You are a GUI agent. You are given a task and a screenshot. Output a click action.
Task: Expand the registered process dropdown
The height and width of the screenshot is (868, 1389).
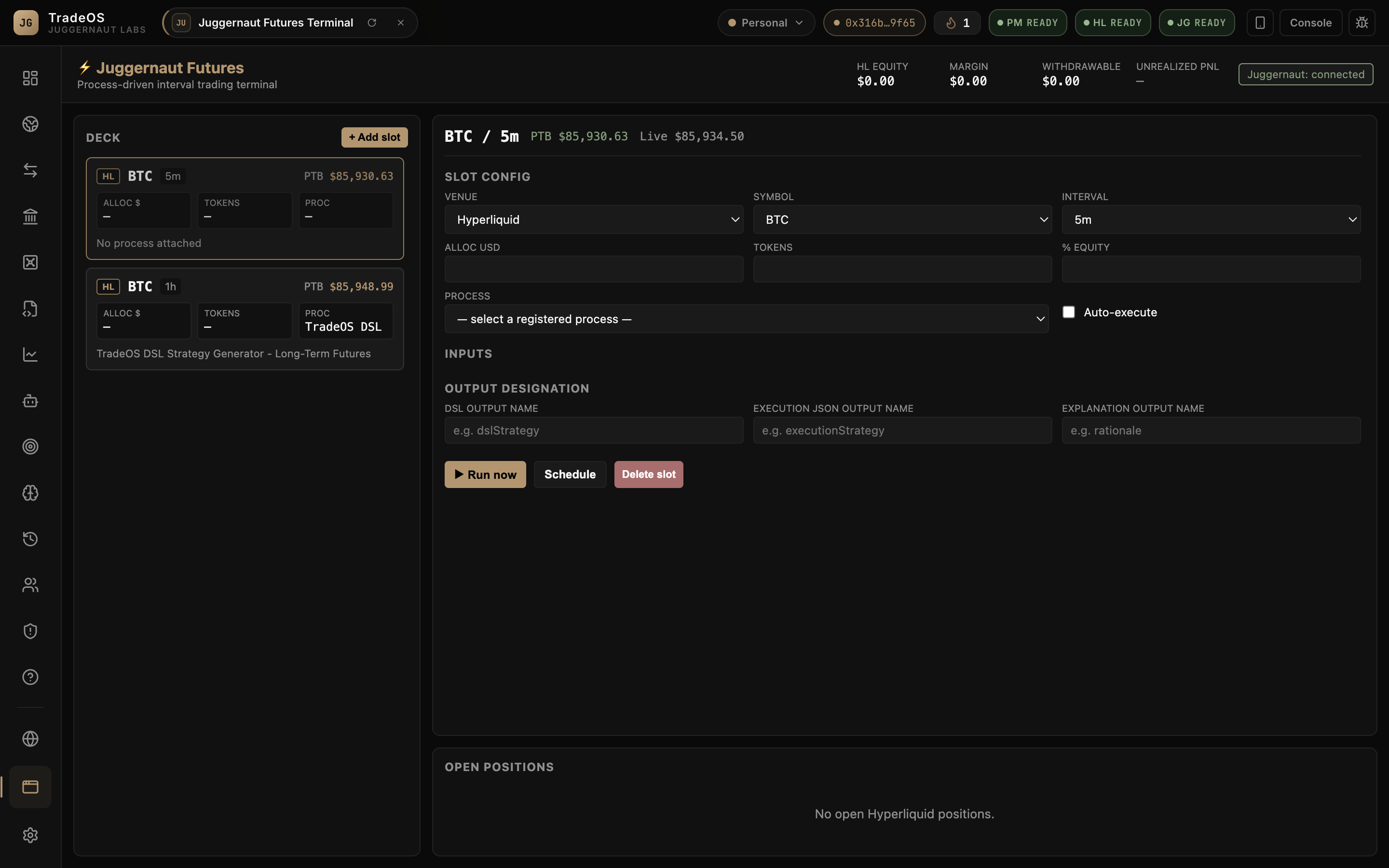point(746,319)
